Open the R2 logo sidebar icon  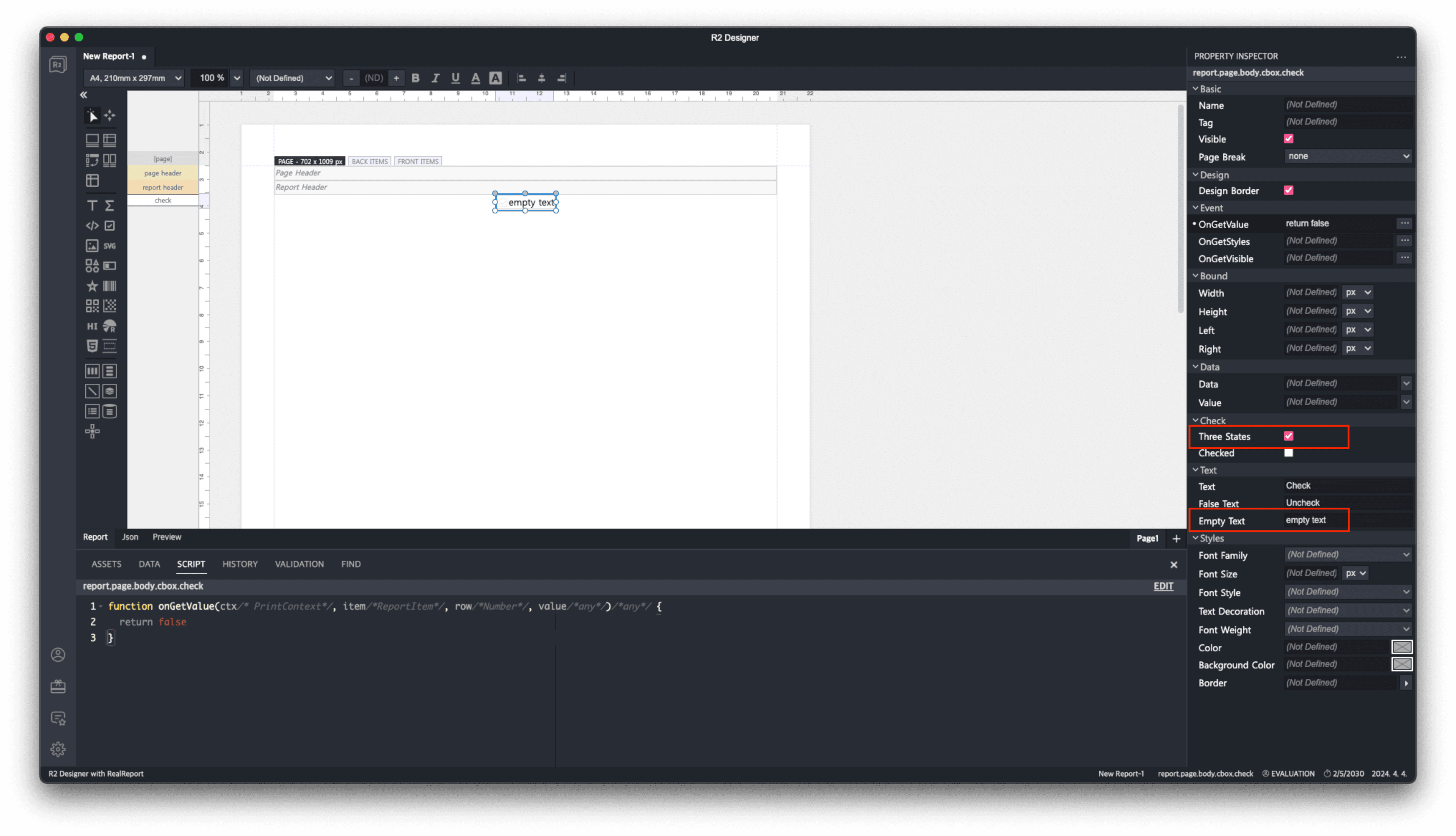pos(58,64)
